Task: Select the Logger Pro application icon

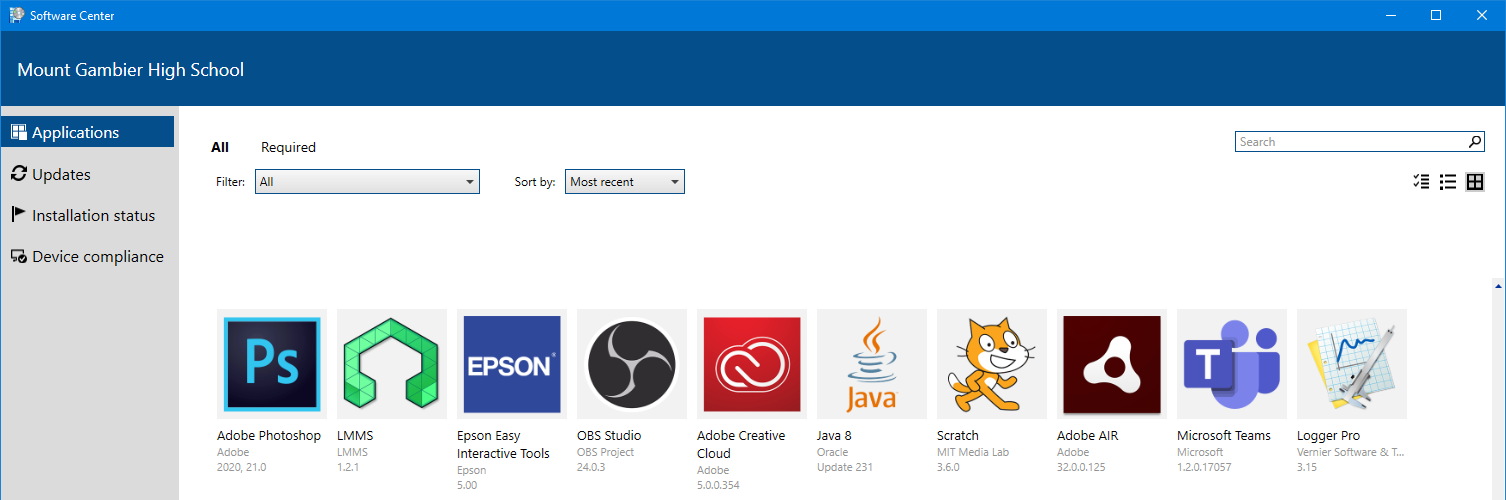Action: (1352, 364)
